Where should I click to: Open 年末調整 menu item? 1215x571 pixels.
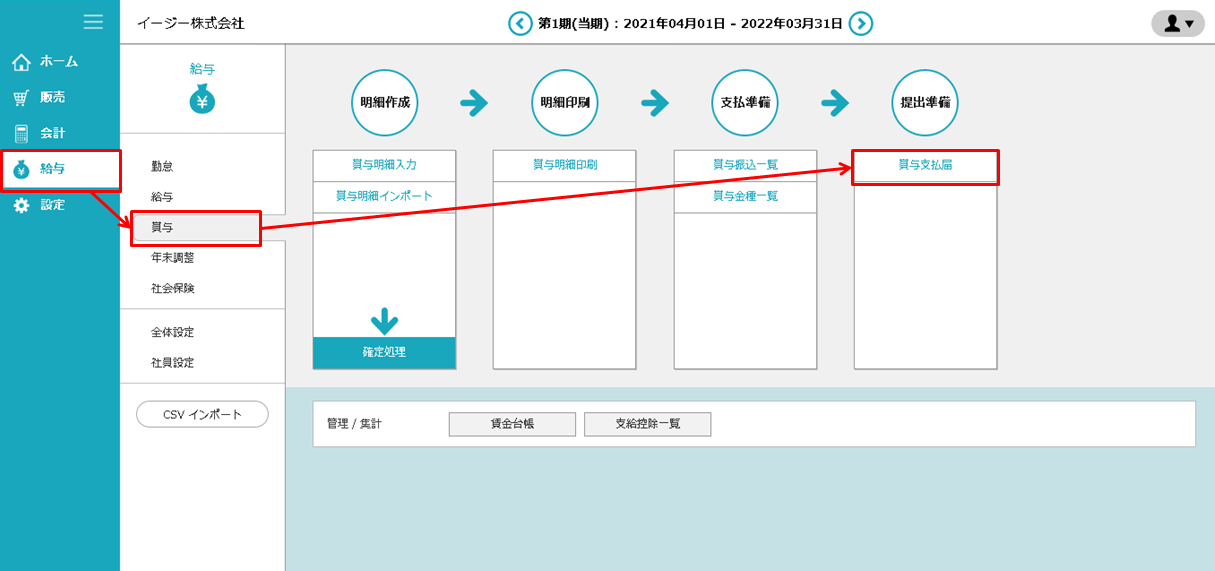click(173, 257)
